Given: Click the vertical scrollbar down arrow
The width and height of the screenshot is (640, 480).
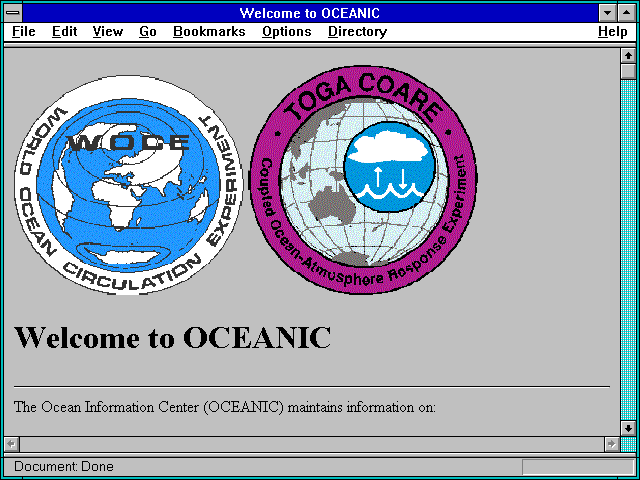Looking at the screenshot, I should click(x=628, y=428).
